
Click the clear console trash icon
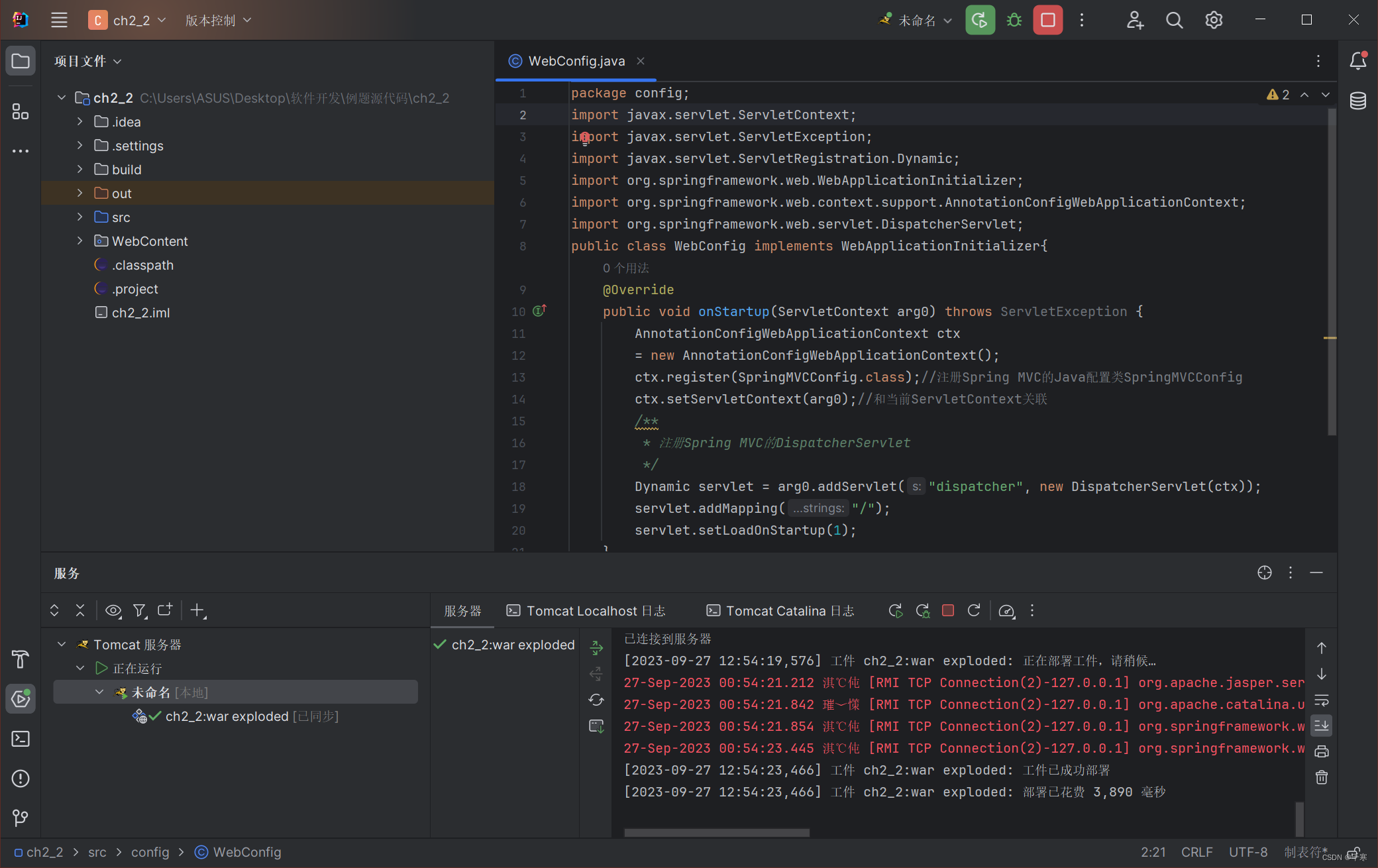click(x=1321, y=777)
